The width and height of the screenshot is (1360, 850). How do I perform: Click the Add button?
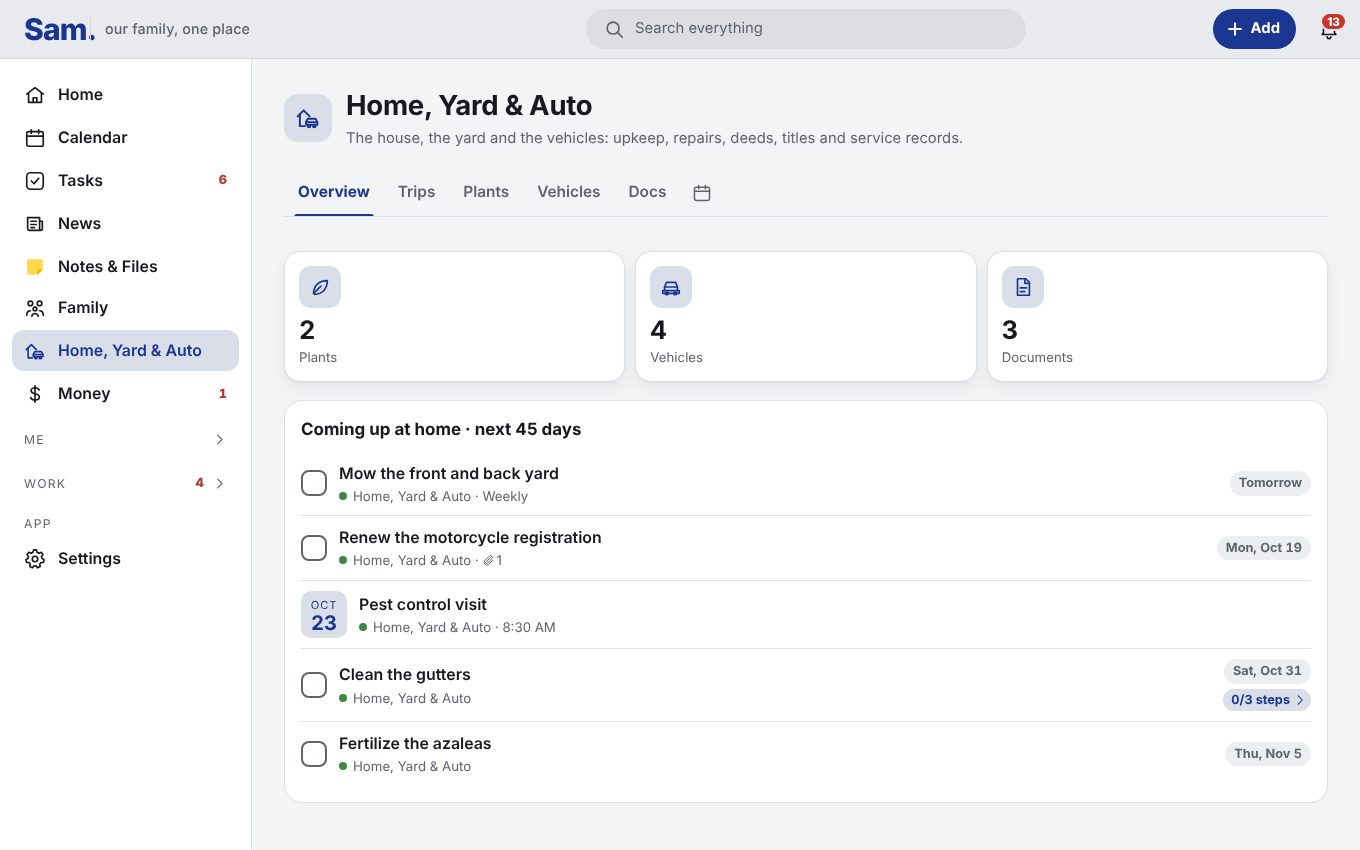point(1254,29)
